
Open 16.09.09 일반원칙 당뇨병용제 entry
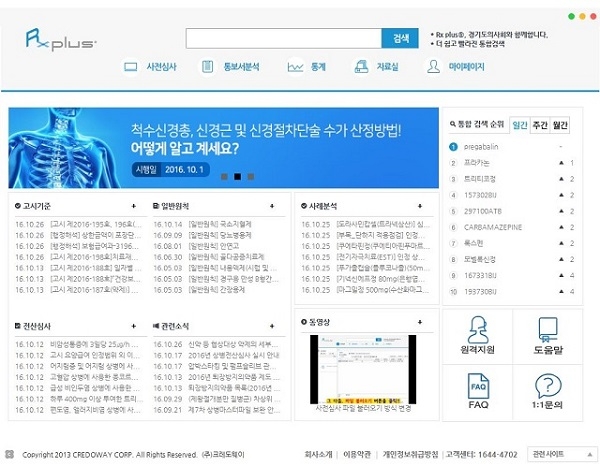click(202, 235)
